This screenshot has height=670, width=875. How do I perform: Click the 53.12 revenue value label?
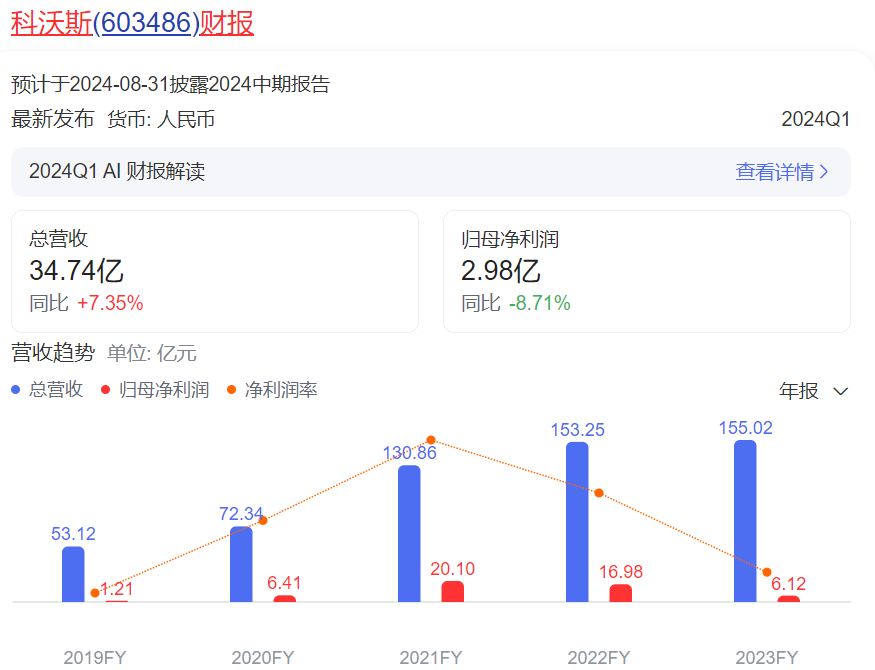point(73,534)
